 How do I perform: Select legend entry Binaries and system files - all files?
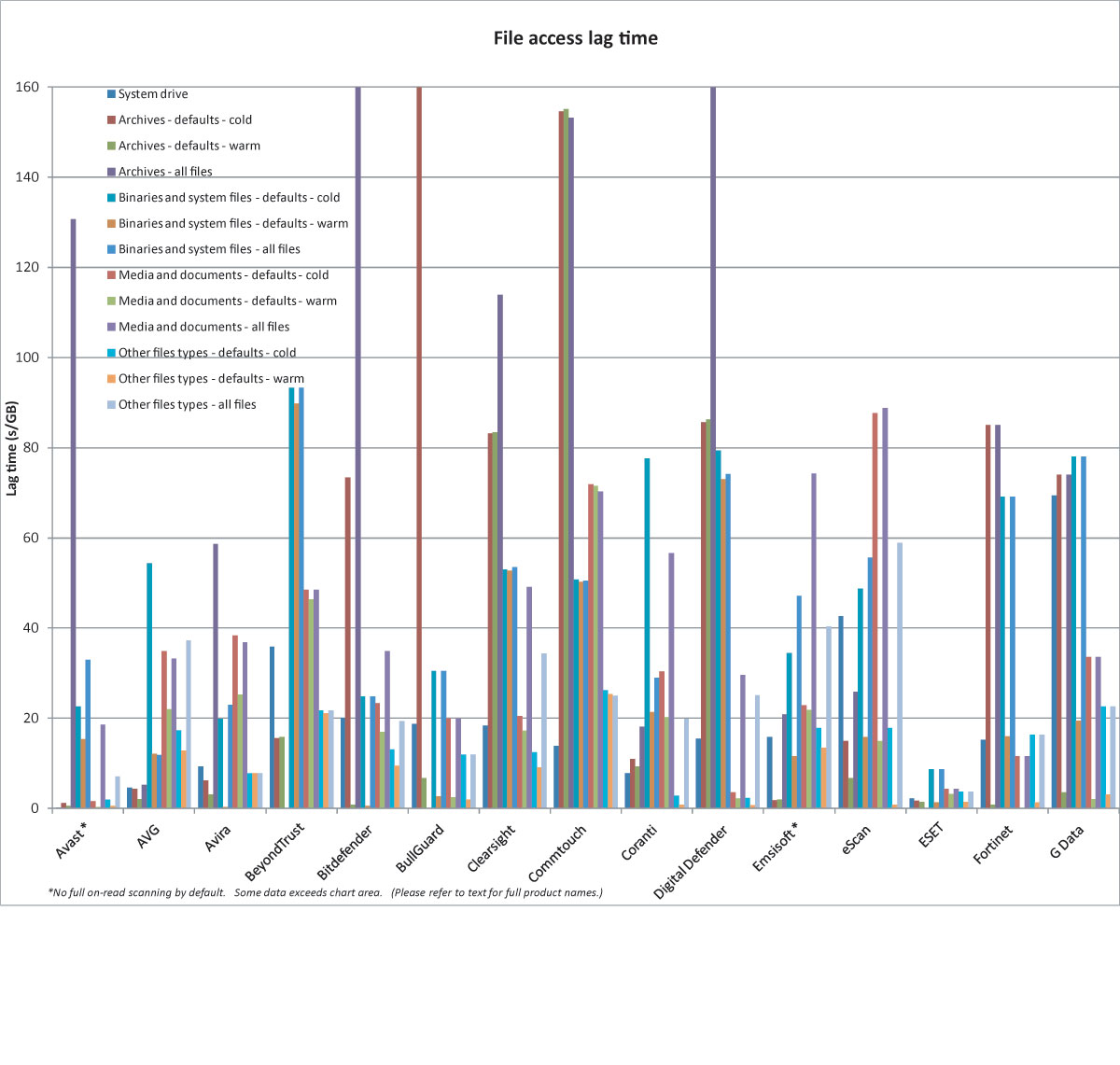click(203, 249)
